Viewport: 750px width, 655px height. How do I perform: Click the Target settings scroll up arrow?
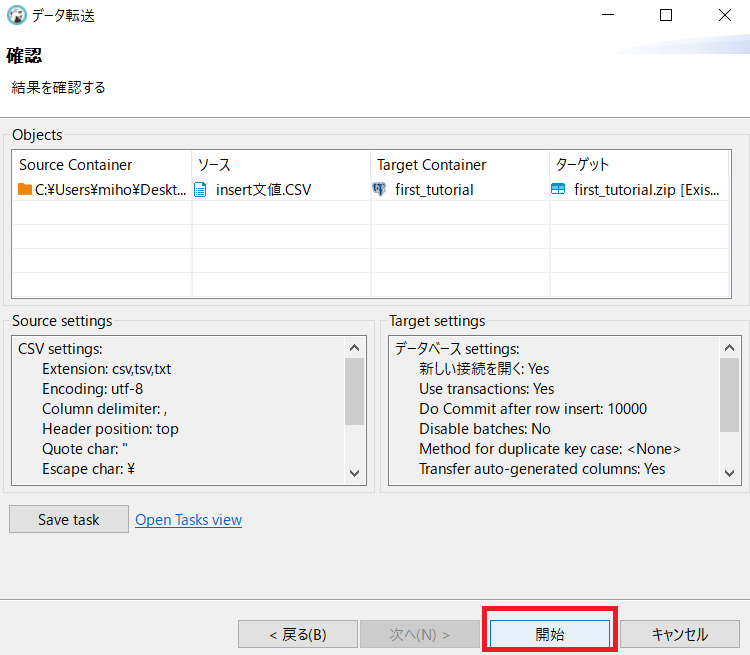pos(729,348)
